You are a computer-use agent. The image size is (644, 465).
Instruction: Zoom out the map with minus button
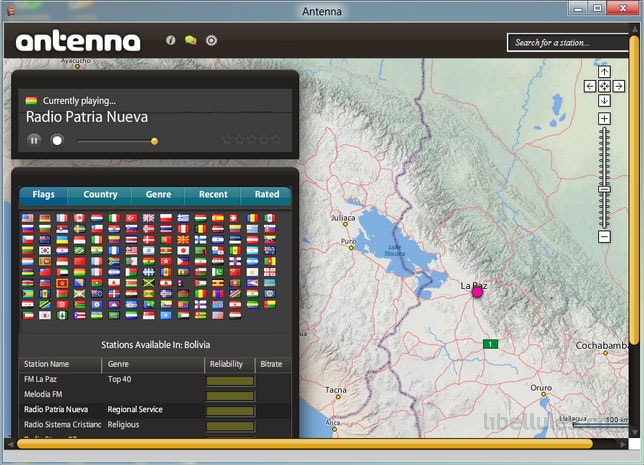point(604,237)
